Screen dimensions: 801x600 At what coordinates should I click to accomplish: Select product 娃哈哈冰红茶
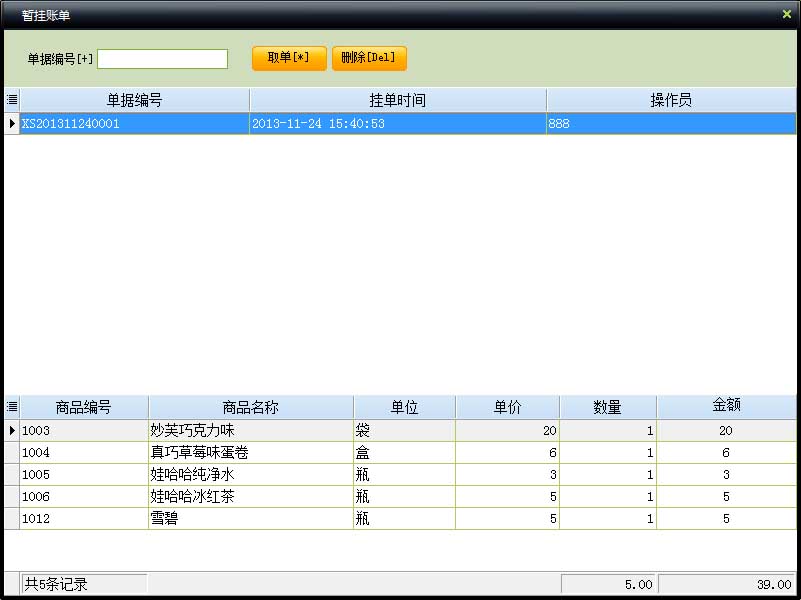point(250,496)
